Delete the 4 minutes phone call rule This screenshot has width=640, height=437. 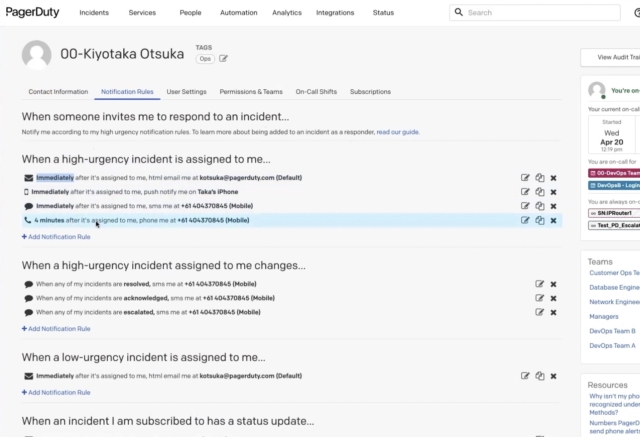(x=553, y=220)
